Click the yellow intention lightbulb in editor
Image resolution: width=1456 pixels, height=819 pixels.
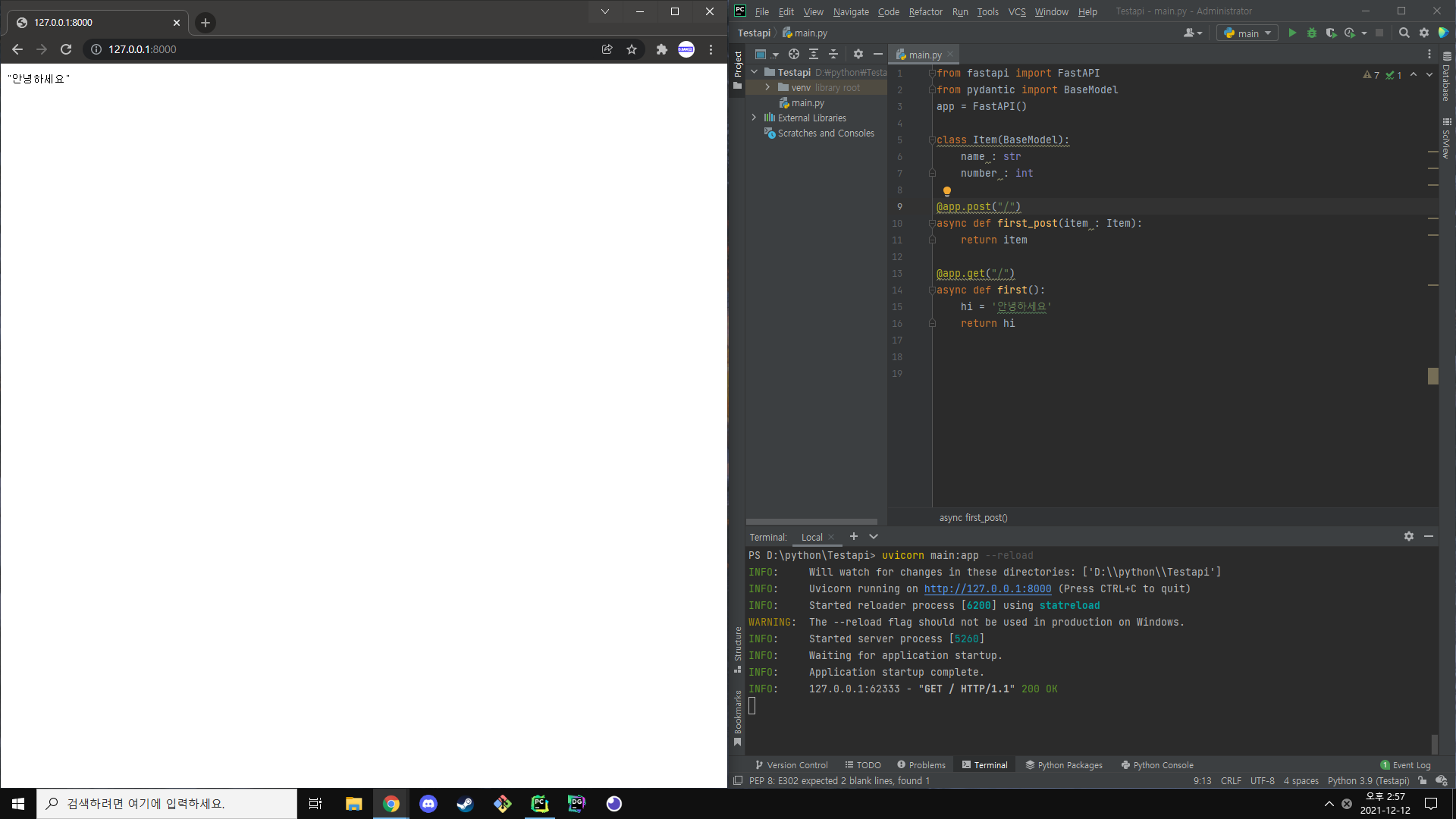pyautogui.click(x=946, y=191)
